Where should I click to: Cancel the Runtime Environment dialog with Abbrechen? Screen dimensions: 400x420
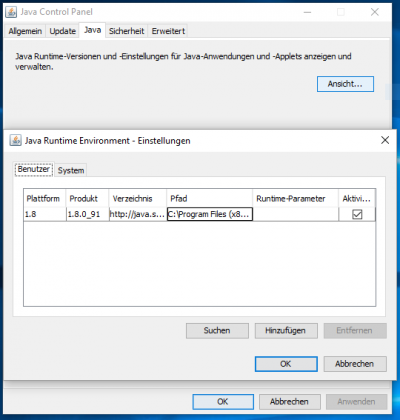click(x=355, y=364)
